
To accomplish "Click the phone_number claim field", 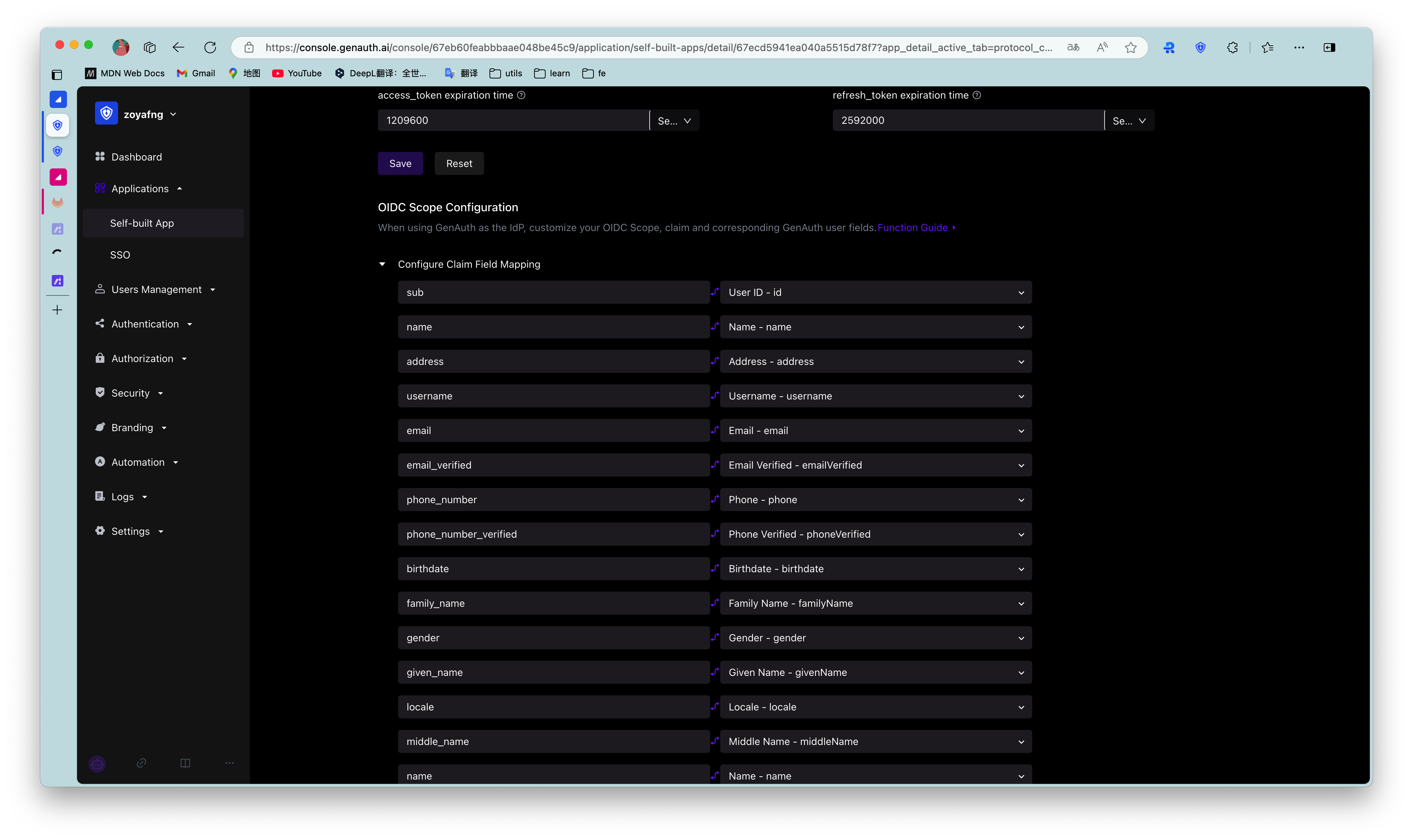I will 554,500.
